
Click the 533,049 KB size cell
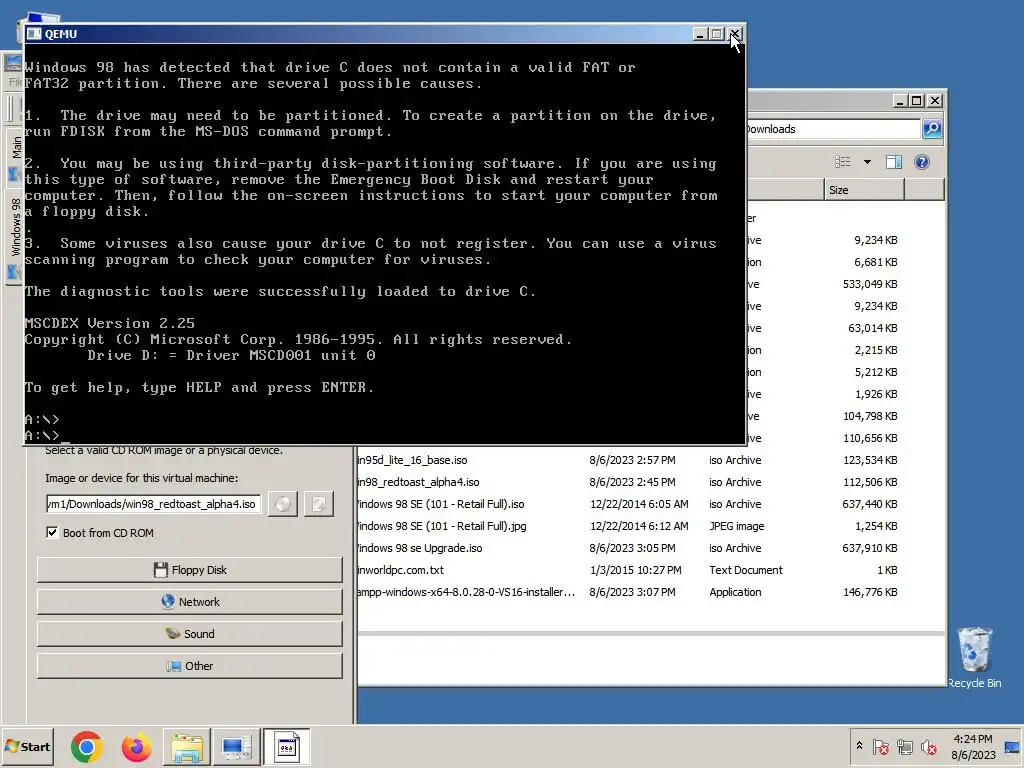870,284
